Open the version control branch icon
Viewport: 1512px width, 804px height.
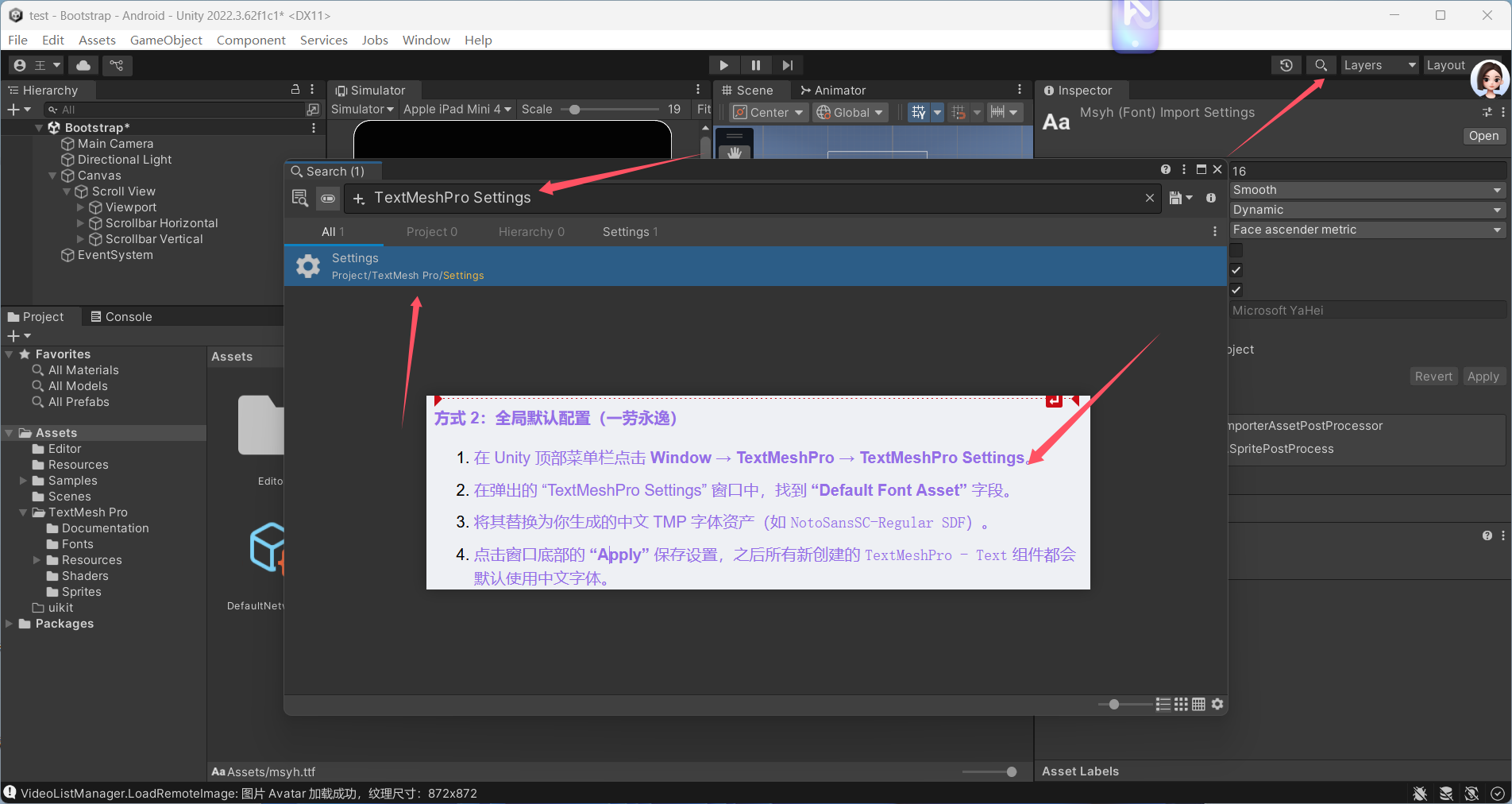click(x=117, y=65)
